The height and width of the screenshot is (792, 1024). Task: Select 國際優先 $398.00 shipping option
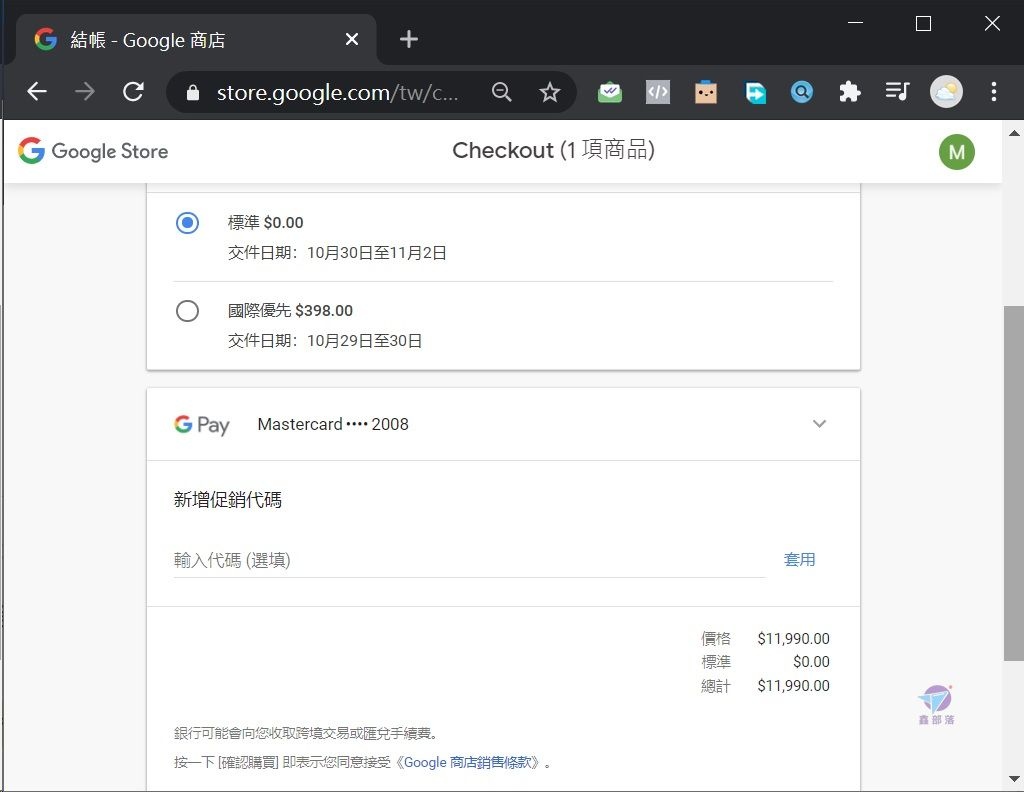click(187, 311)
